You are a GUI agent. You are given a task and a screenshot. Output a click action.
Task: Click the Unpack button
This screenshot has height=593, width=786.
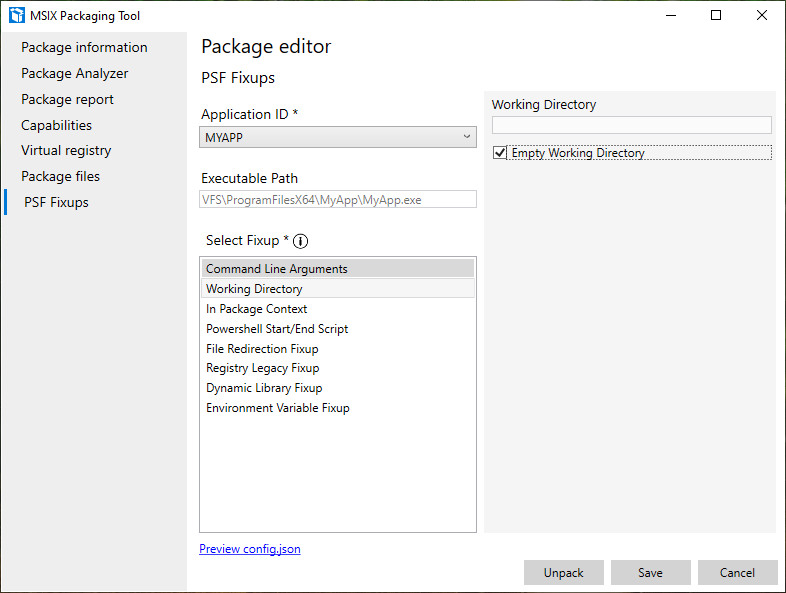pyautogui.click(x=564, y=572)
